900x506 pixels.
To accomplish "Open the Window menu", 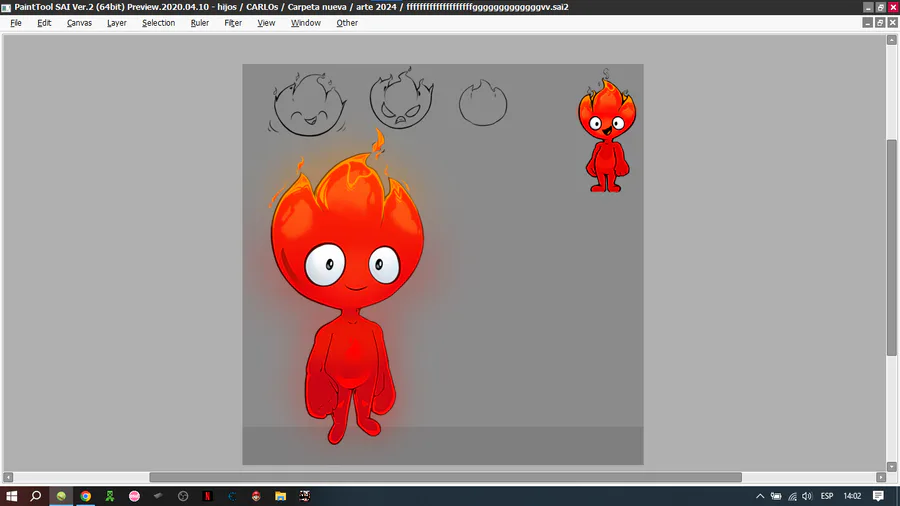I will click(305, 23).
